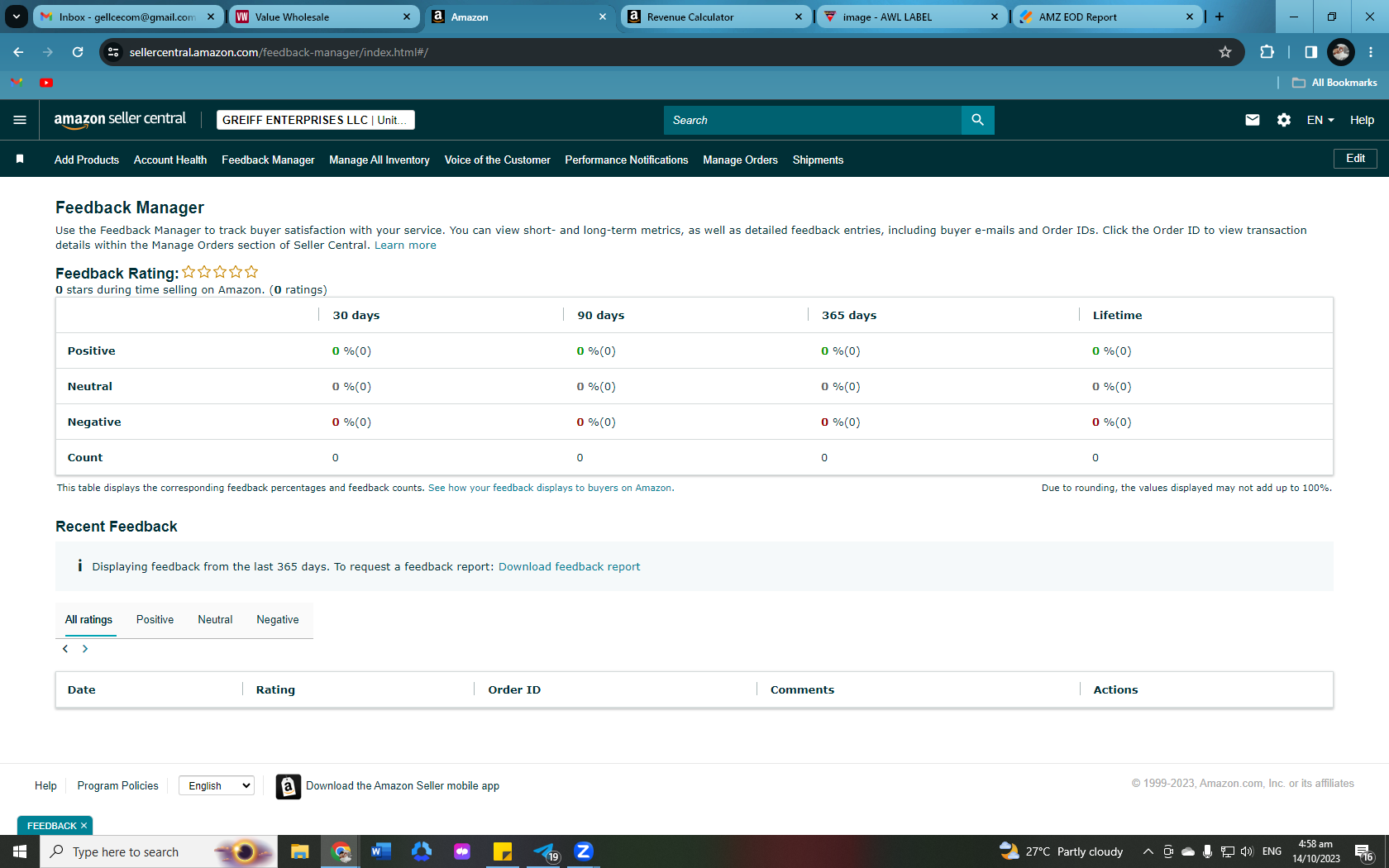The image size is (1389, 868).
Task: Open Performance Notifications
Action: (627, 160)
